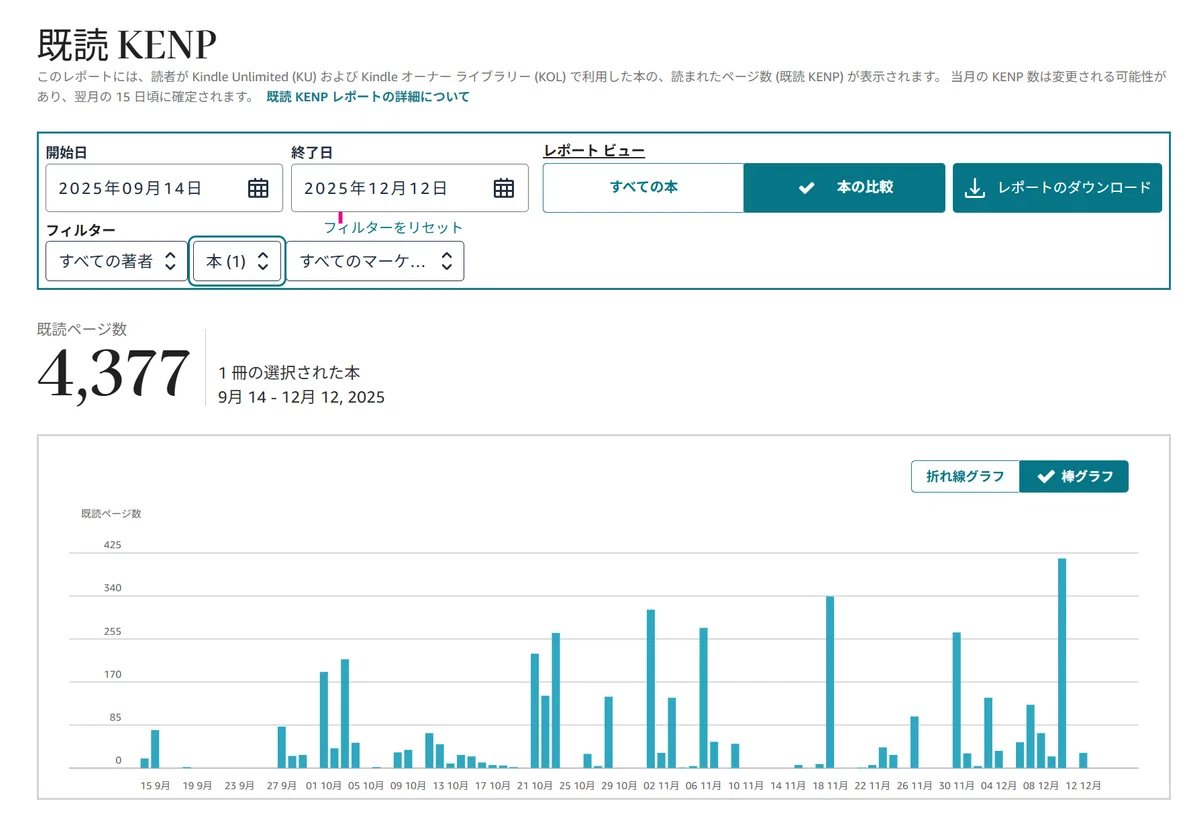Click the 21 10月 axis label

[x=535, y=786]
